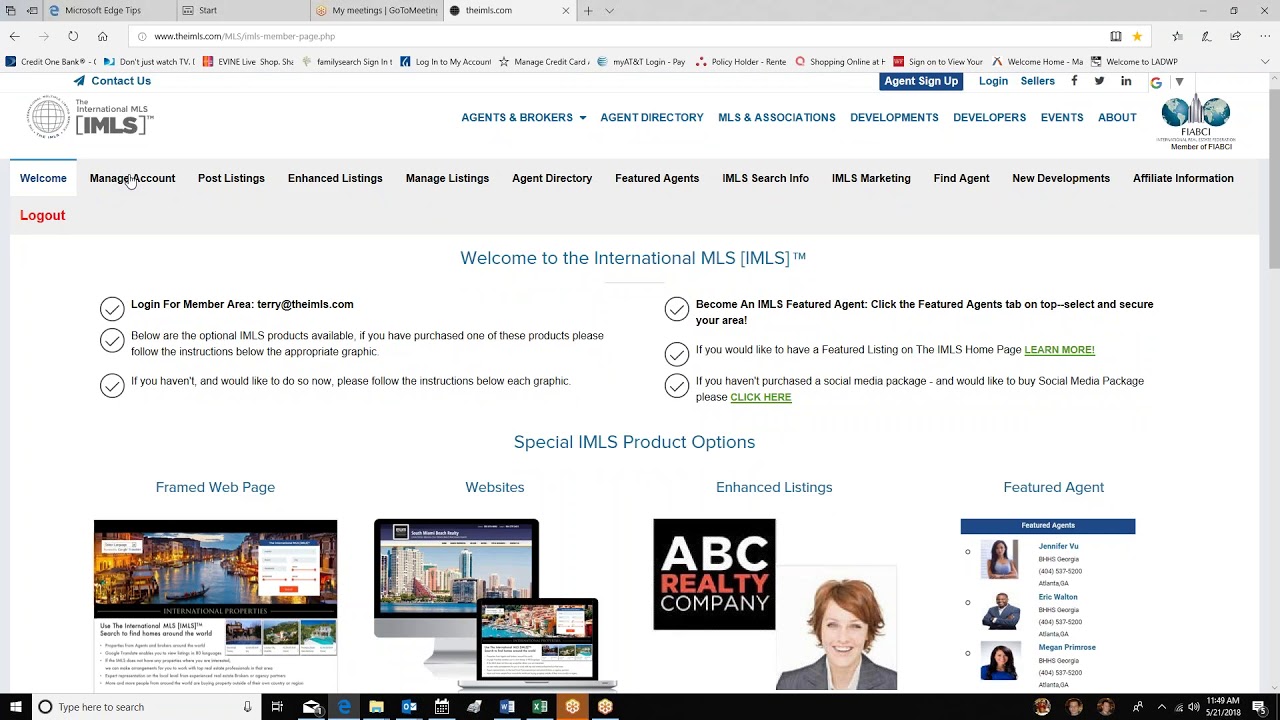Click the favorites star in address bar
Image resolution: width=1280 pixels, height=720 pixels.
point(1137,36)
